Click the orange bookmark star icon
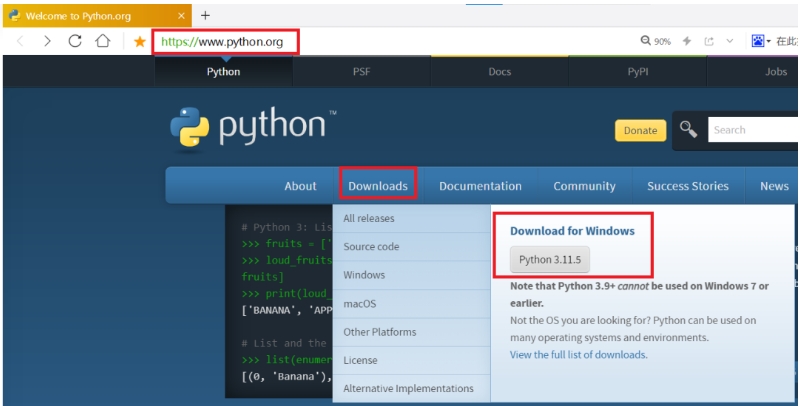This screenshot has width=800, height=406. tap(139, 42)
